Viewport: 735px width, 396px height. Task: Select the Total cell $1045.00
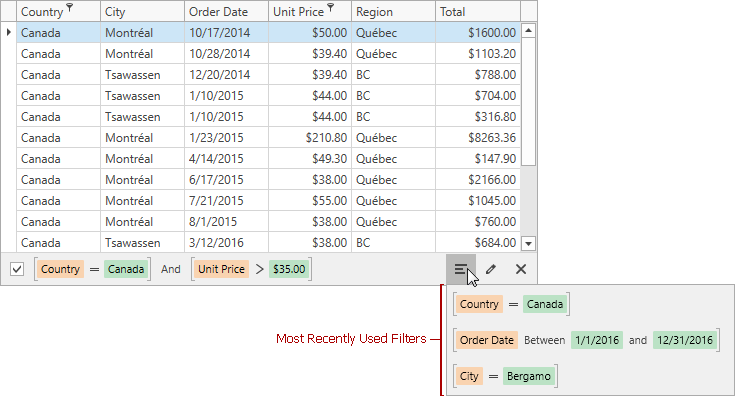coord(478,201)
